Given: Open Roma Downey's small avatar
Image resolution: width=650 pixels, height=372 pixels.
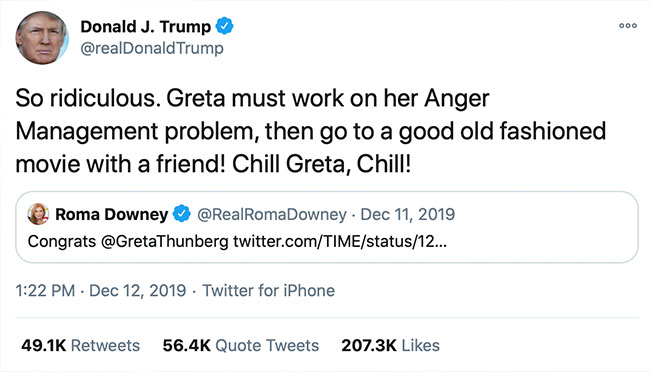Looking at the screenshot, I should click(38, 214).
